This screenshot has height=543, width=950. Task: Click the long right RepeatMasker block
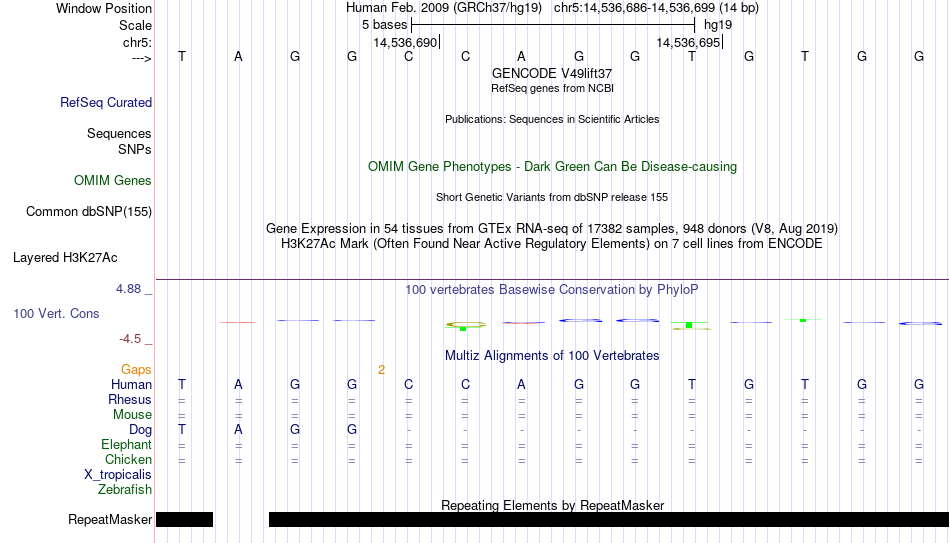[x=609, y=519]
